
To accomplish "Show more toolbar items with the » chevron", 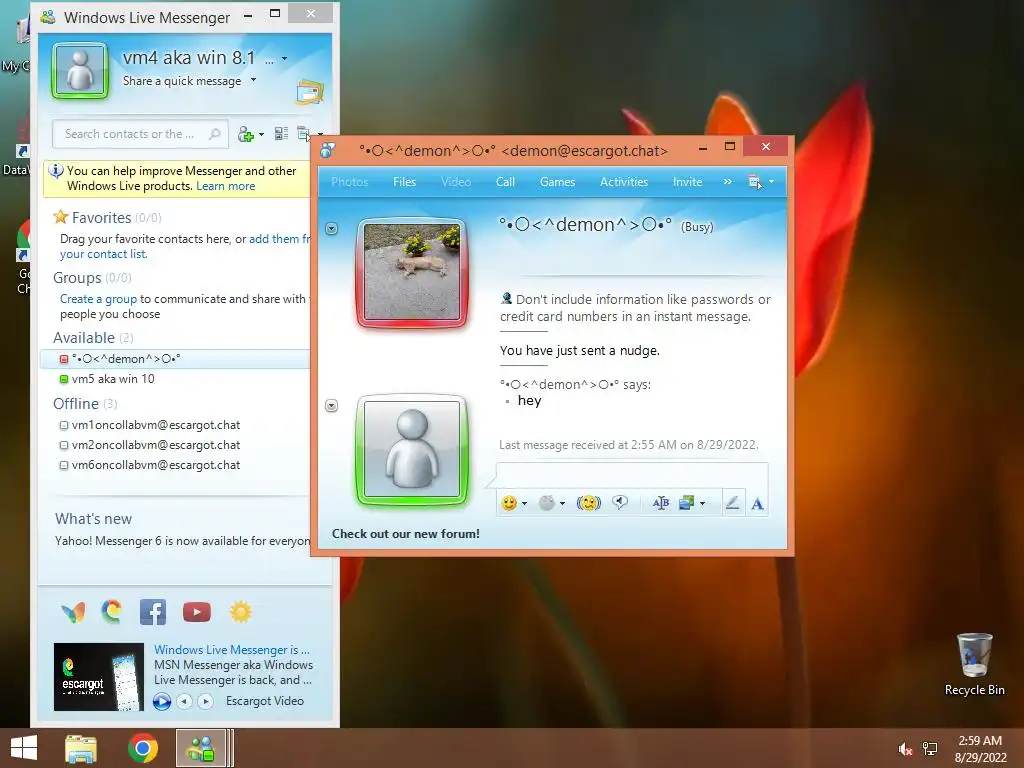I will point(728,182).
